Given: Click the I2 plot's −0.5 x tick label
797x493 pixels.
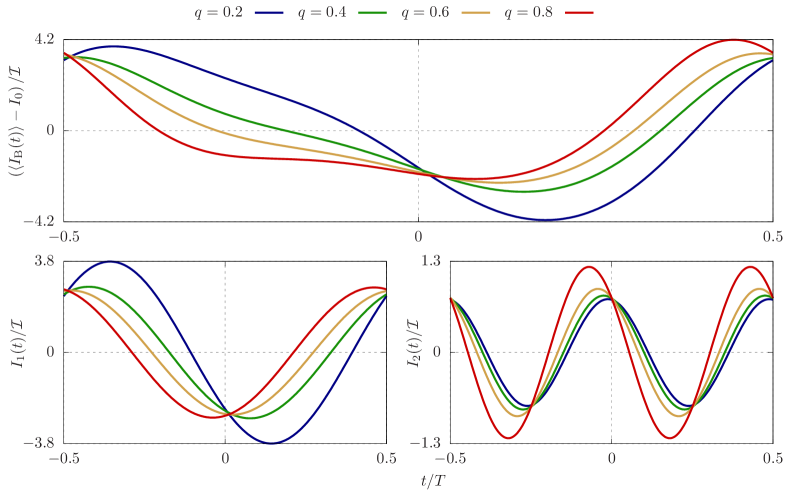Looking at the screenshot, I should [450, 458].
